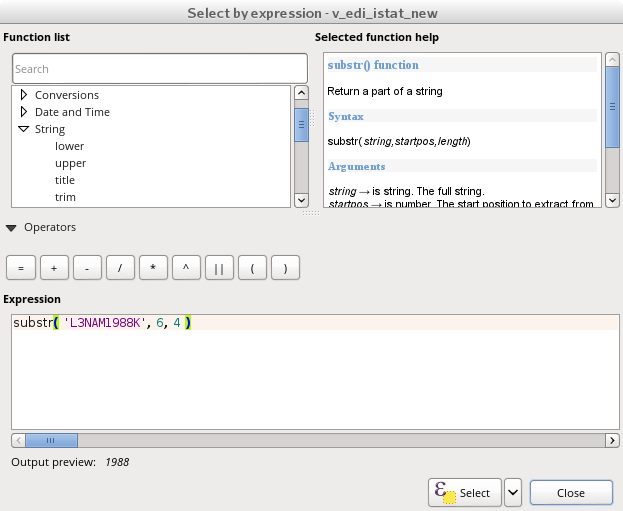Insert the plus operator

point(54,268)
